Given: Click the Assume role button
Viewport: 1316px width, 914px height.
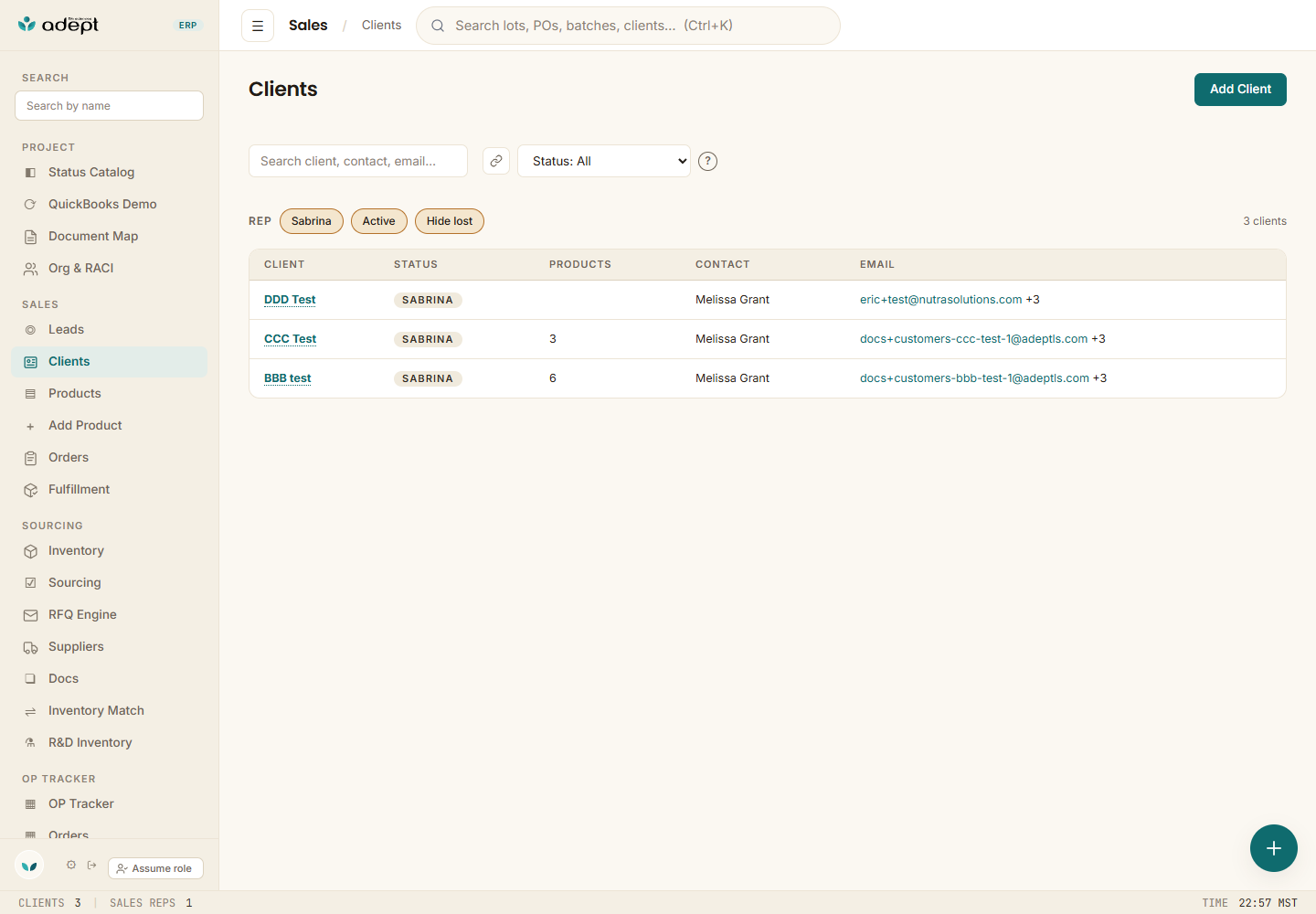Looking at the screenshot, I should tap(155, 868).
